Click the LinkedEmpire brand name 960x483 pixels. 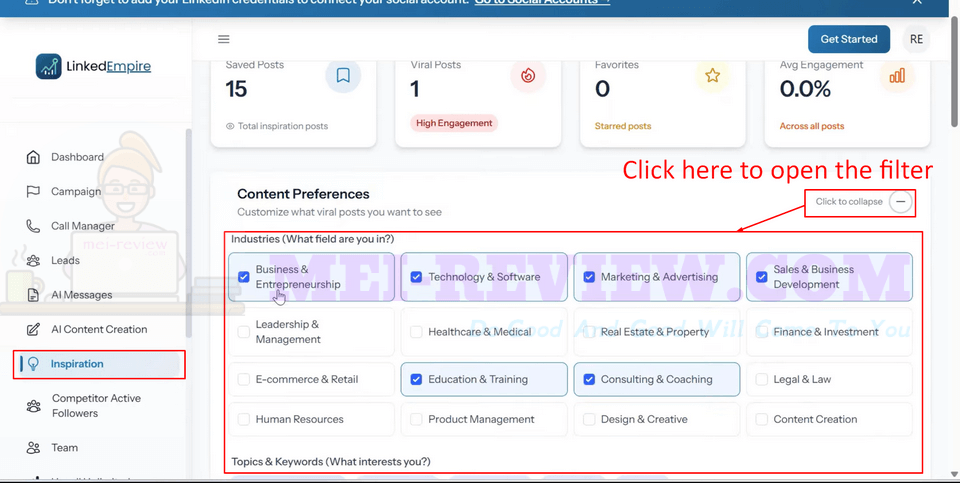coord(108,66)
